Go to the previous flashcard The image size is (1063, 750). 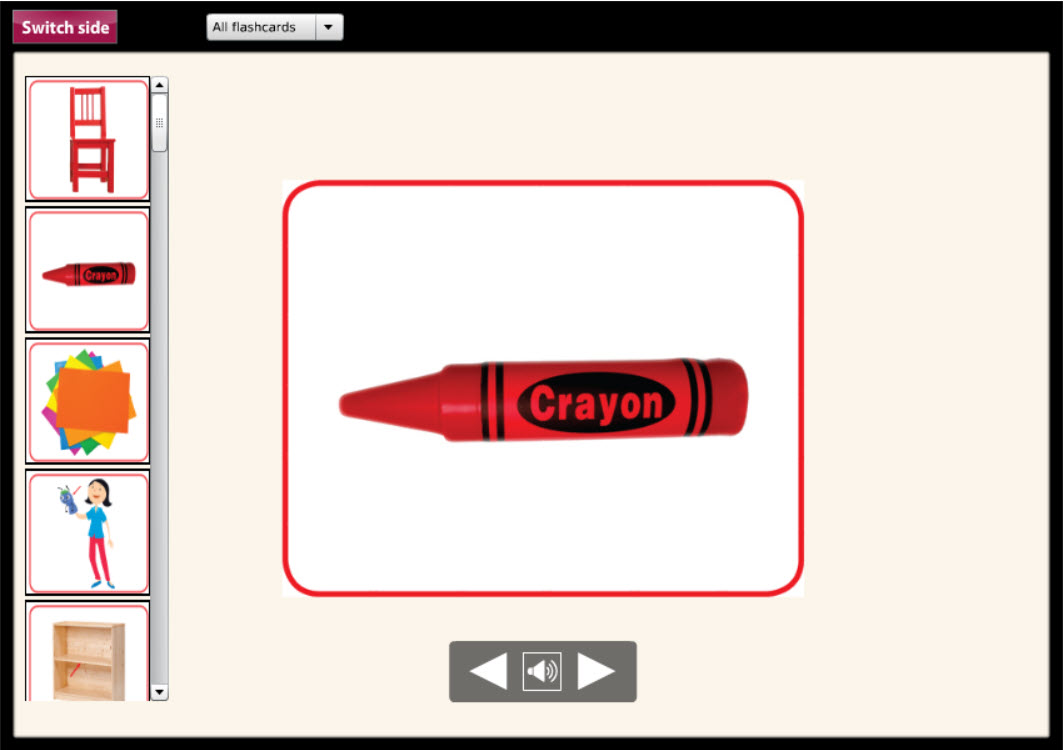tap(488, 671)
